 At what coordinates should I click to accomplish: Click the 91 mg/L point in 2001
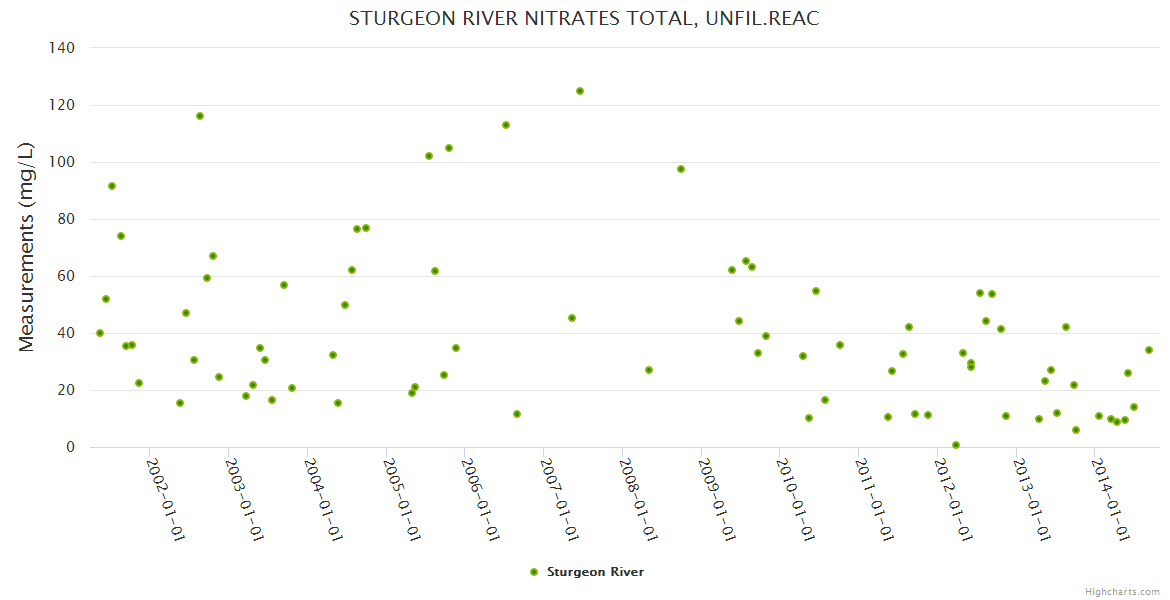coord(112,186)
